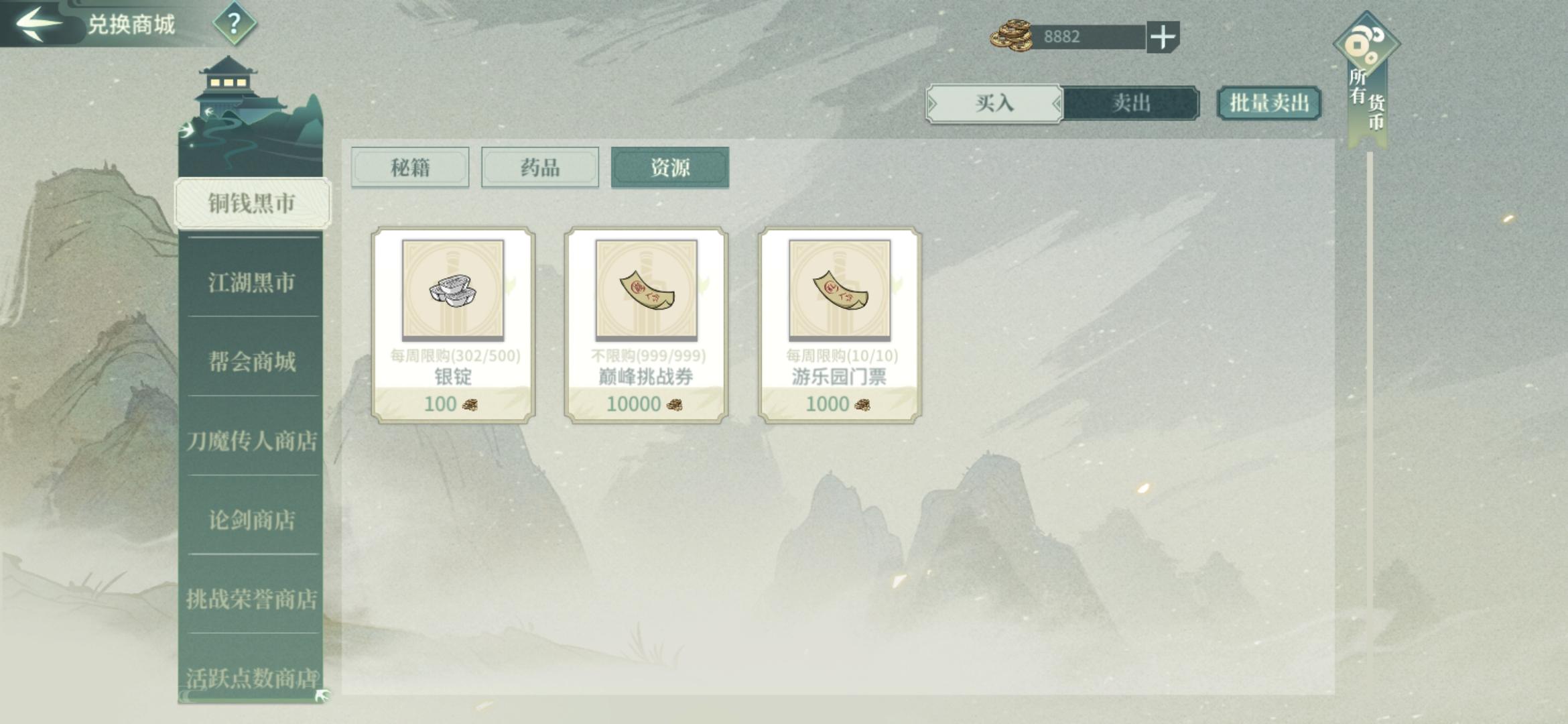Tap the back arrow icon
Screen dimensions: 1568x724
(x=38, y=23)
